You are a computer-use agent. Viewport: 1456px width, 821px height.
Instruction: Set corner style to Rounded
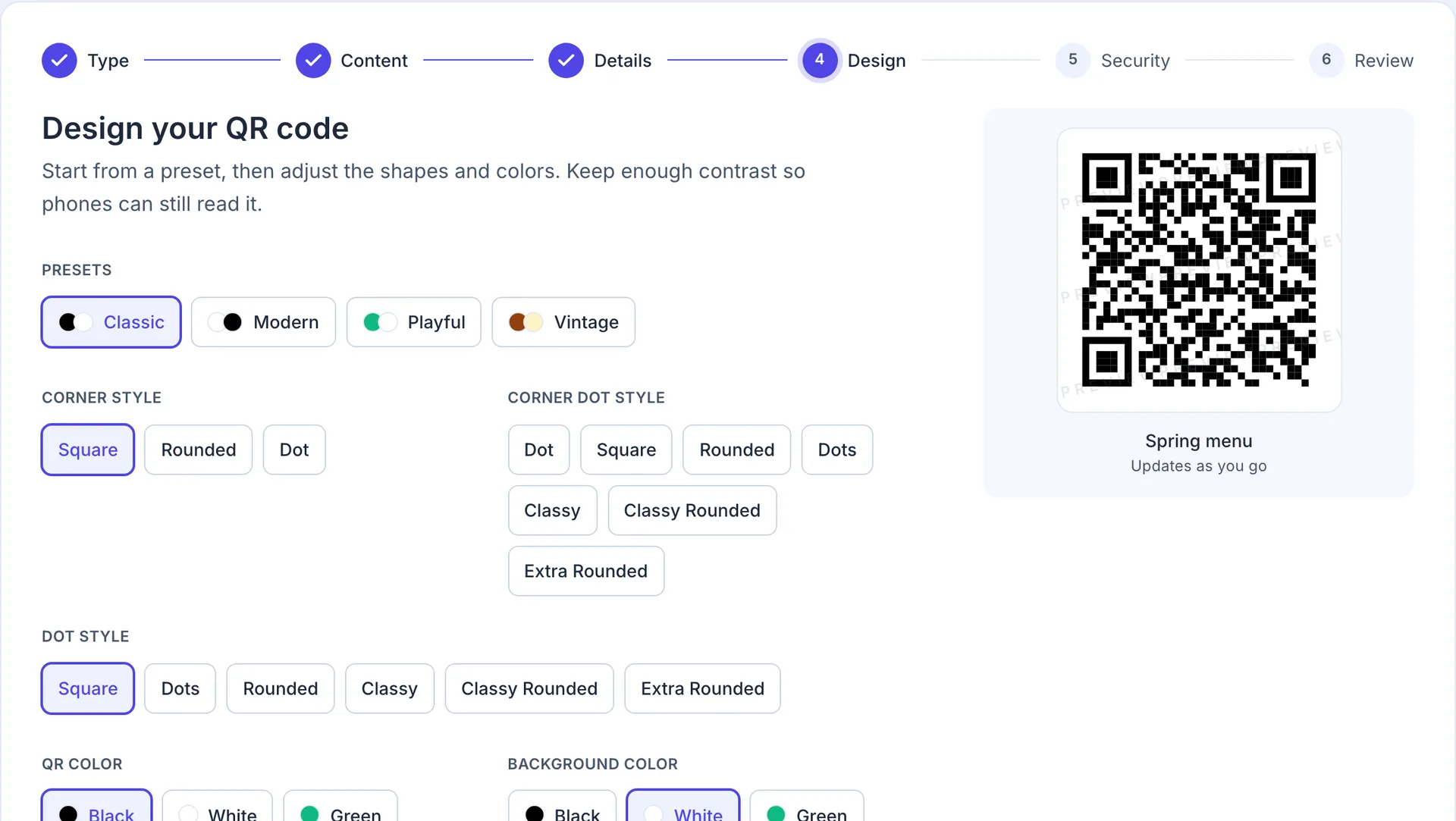coord(199,450)
